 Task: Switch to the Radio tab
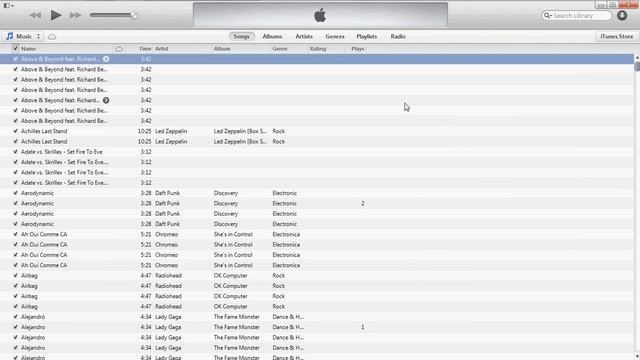click(398, 36)
